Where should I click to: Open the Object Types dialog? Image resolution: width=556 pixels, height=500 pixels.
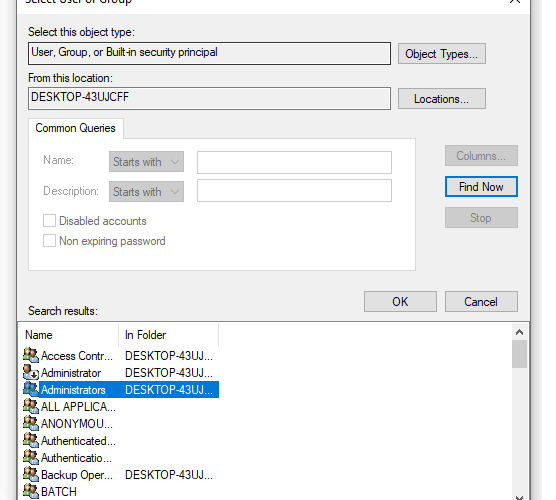coord(441,54)
